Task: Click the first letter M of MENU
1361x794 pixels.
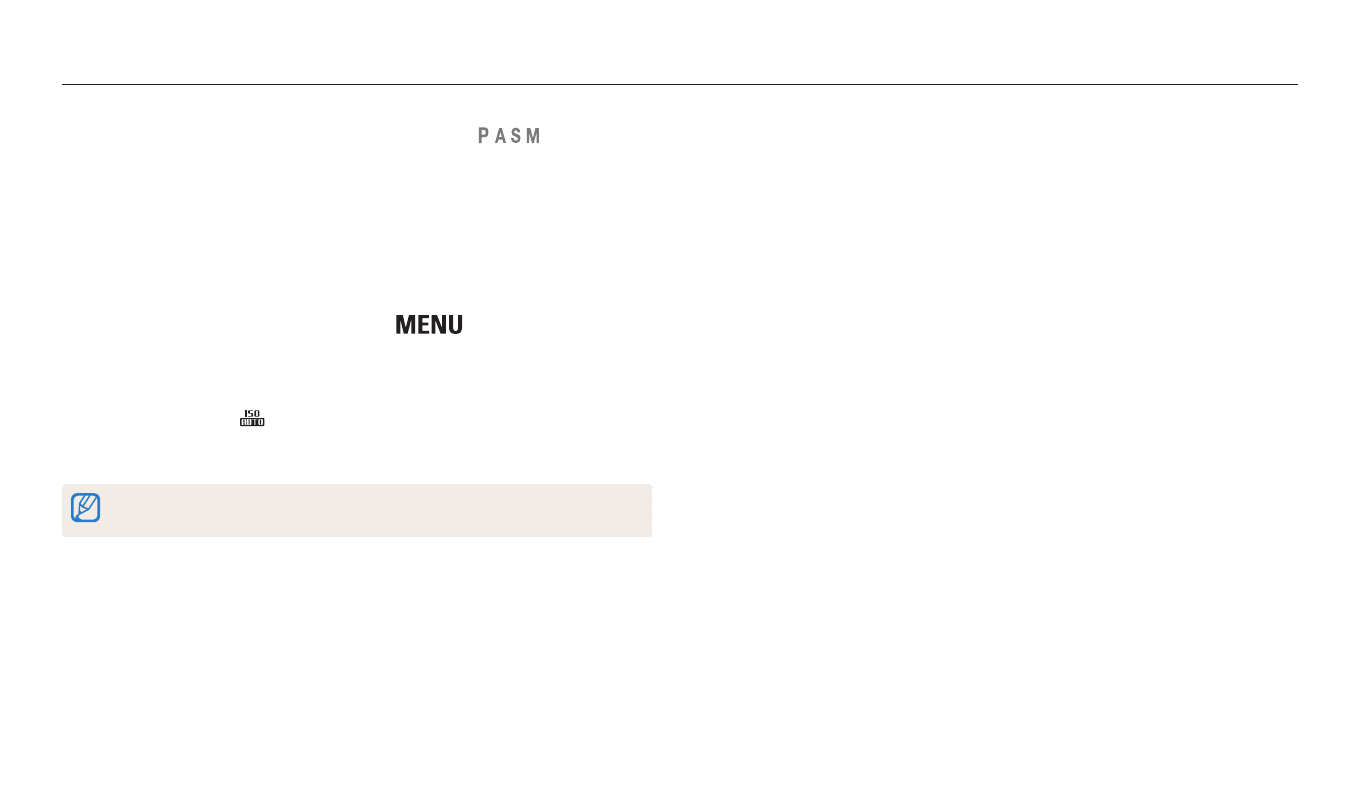Action: (405, 325)
